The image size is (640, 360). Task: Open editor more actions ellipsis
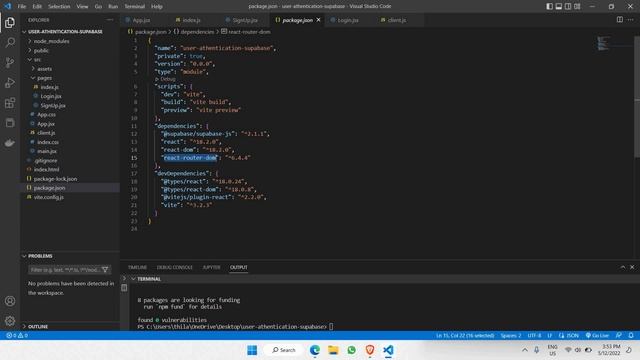[631, 20]
